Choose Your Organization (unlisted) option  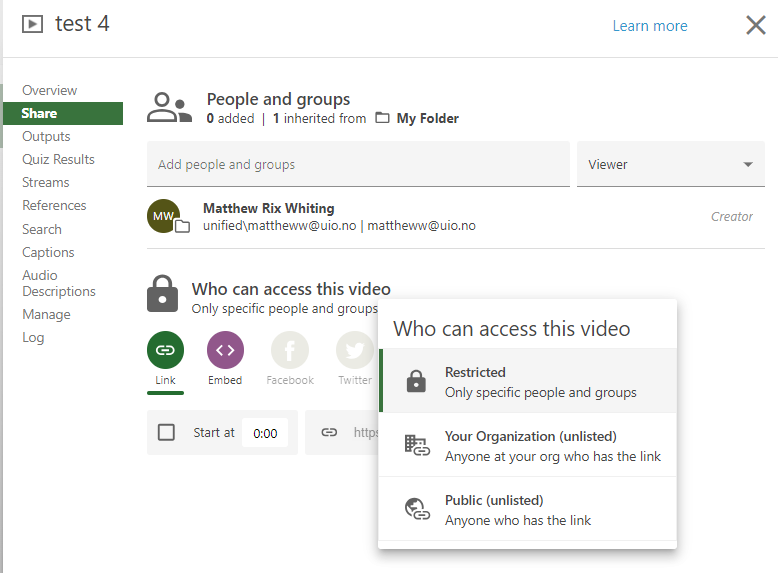point(527,445)
